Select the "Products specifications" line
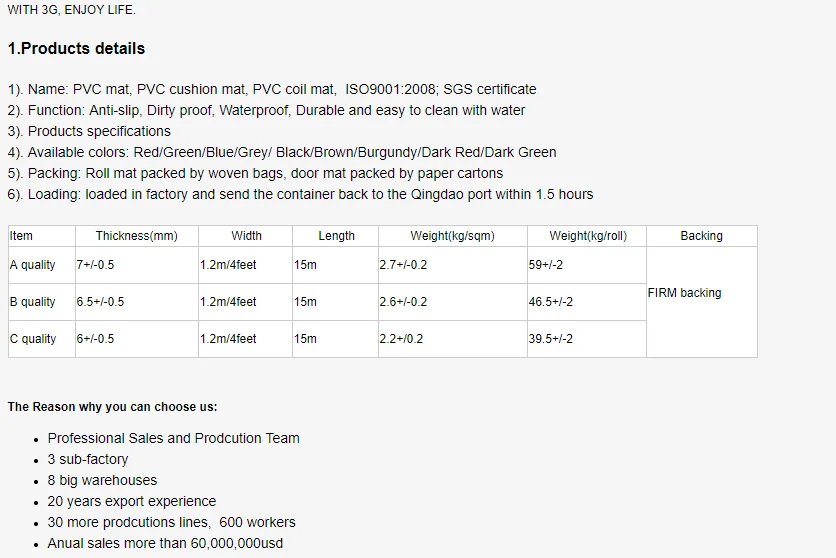Image resolution: width=836 pixels, height=558 pixels. (89, 131)
